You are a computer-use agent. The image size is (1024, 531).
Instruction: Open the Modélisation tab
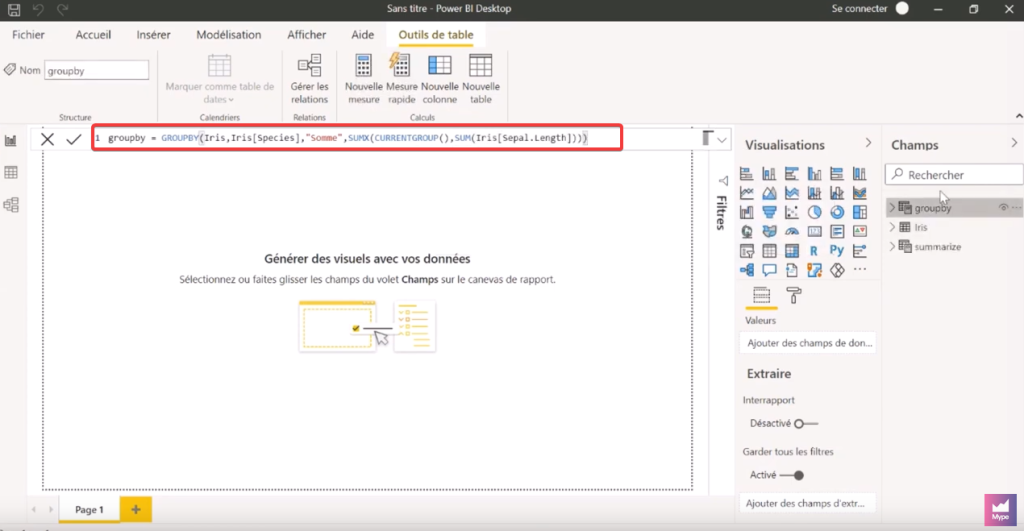click(x=229, y=35)
